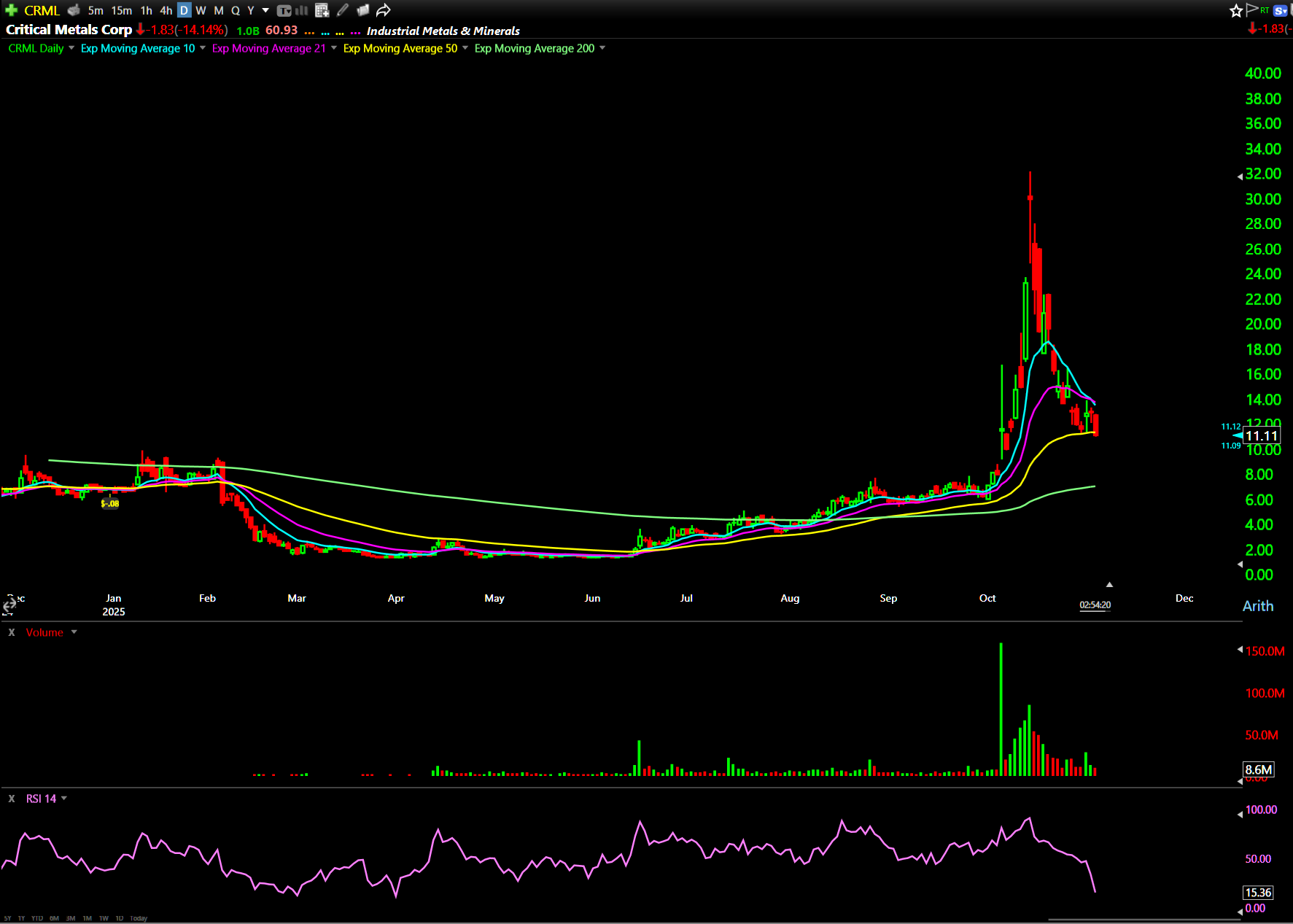Click the green plus add icon
The height and width of the screenshot is (924, 1293).
[x=11, y=10]
